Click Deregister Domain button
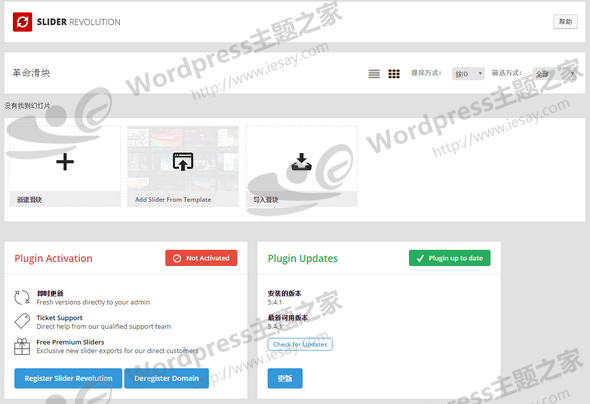The image size is (590, 404). [166, 378]
